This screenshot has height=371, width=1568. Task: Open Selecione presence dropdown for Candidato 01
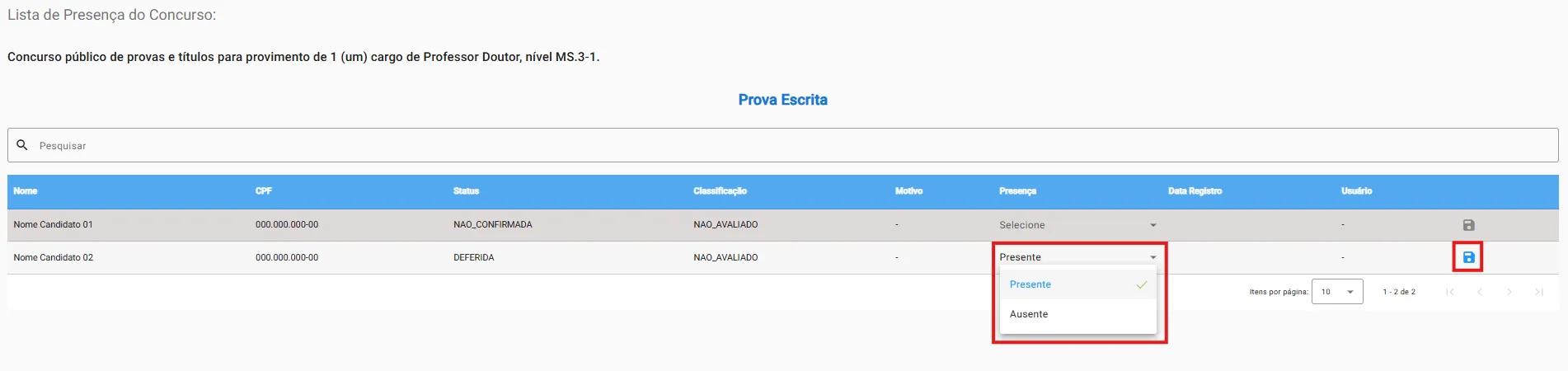(1077, 225)
